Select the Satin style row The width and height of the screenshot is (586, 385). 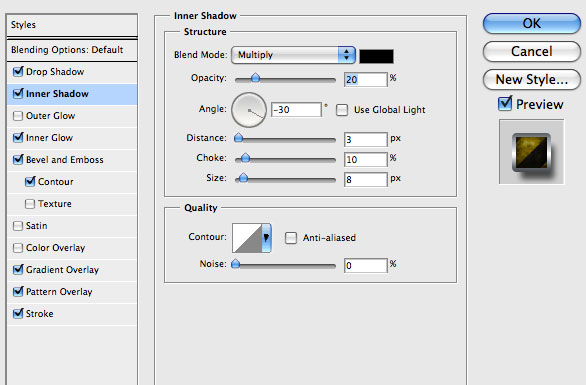[72, 226]
